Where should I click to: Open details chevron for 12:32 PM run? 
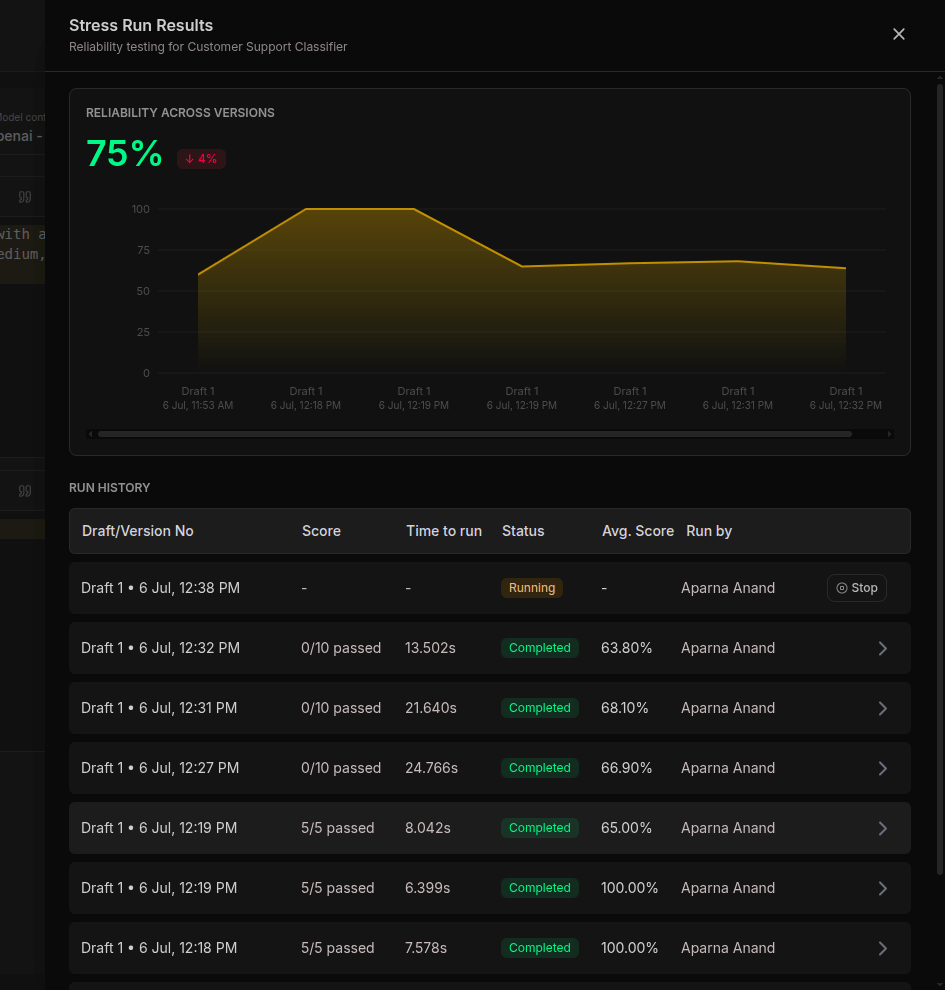point(883,648)
